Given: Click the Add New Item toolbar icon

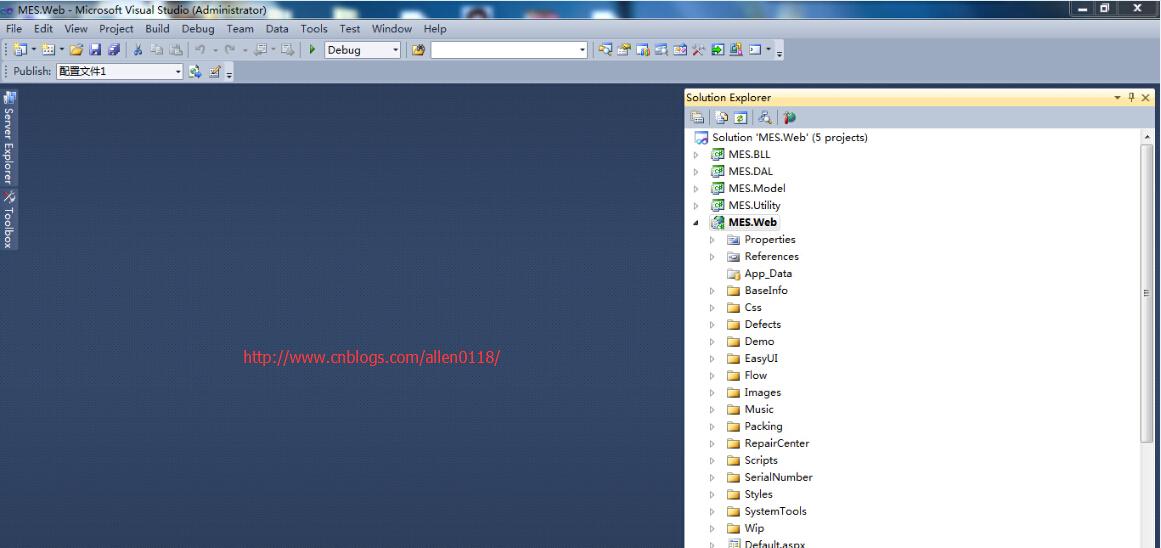Looking at the screenshot, I should click(48, 50).
